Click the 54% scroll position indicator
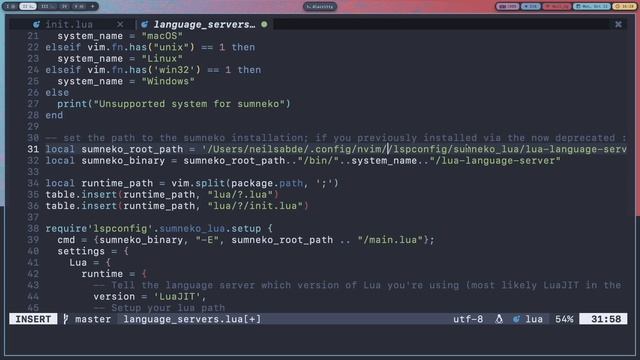 tap(564, 319)
